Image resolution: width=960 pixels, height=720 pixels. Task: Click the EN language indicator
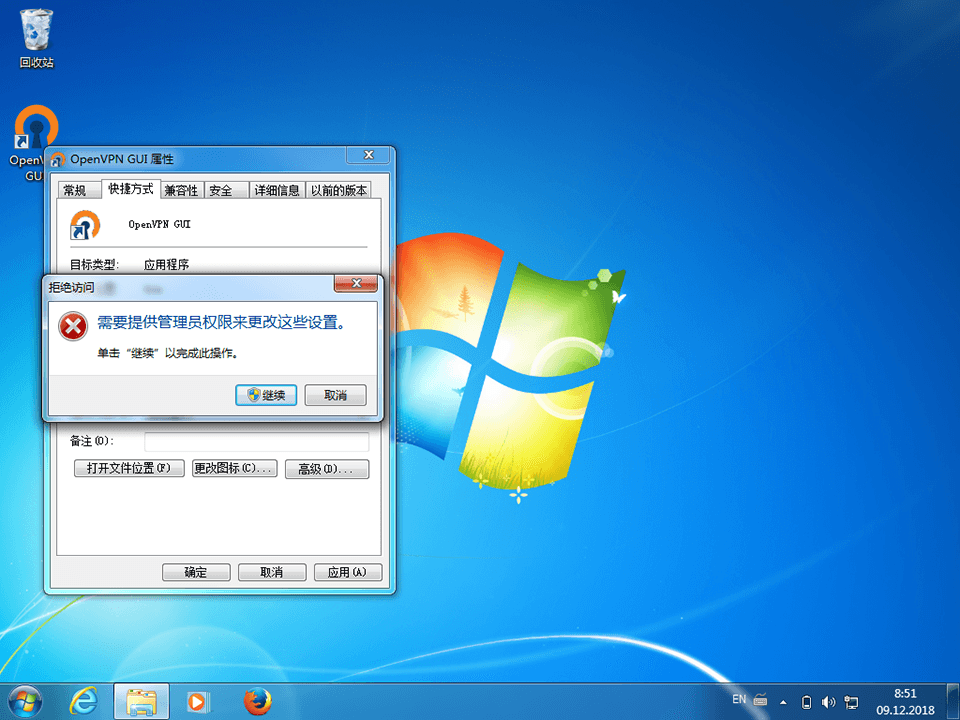739,699
